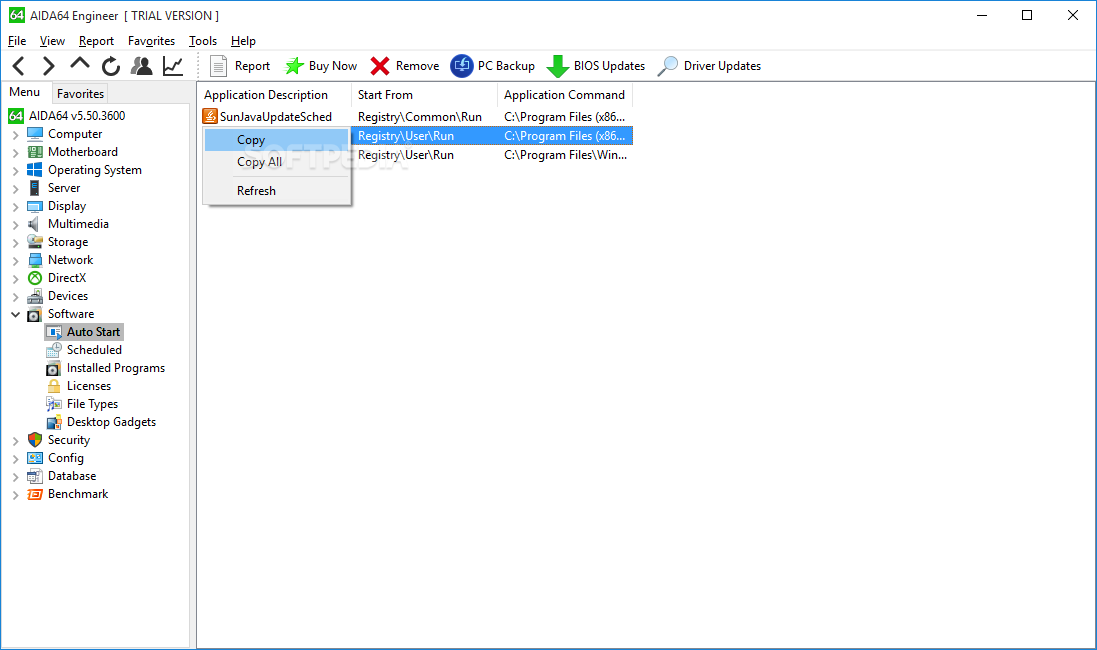Image resolution: width=1097 pixels, height=650 pixels.
Task: Select the Motherboard icon in tree
Action: coord(34,152)
